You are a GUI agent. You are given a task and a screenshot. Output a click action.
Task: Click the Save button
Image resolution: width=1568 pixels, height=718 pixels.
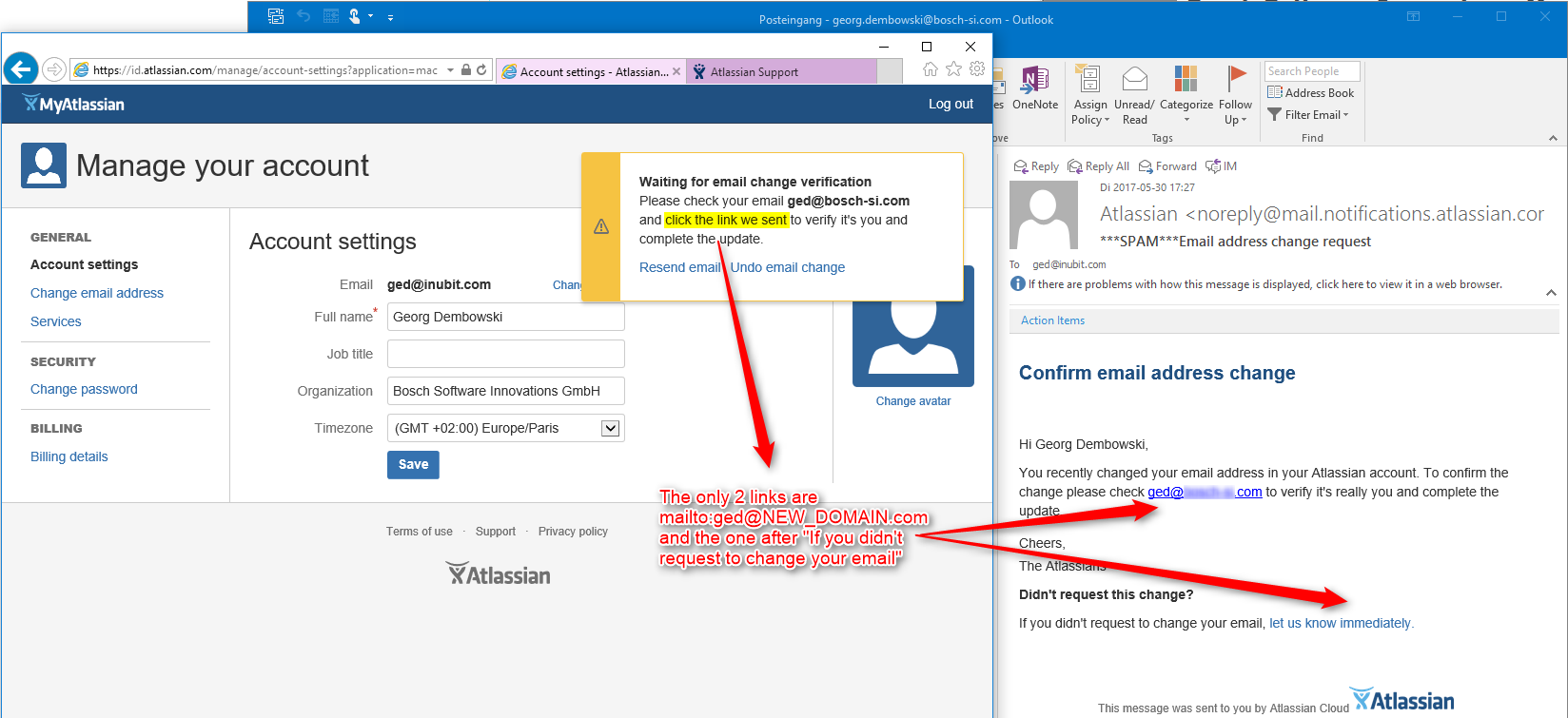(413, 464)
